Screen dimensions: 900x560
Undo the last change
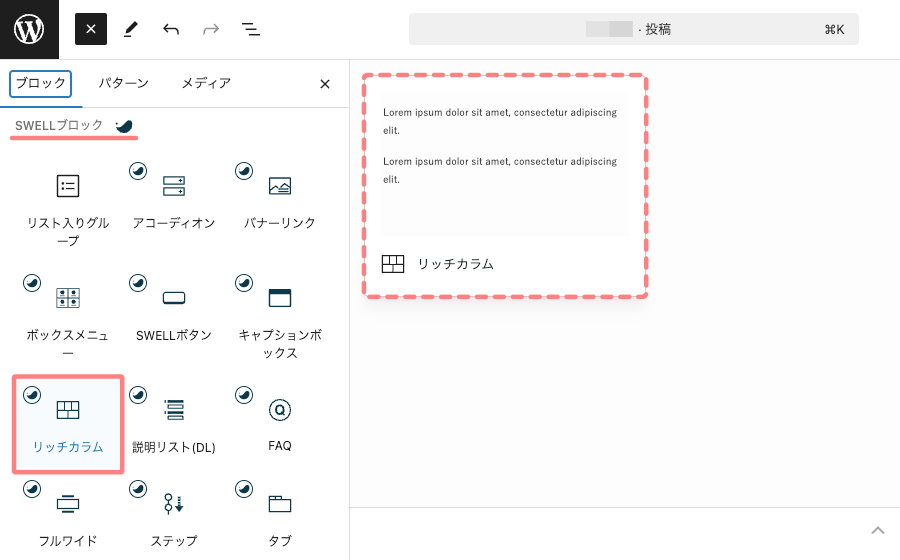[171, 29]
